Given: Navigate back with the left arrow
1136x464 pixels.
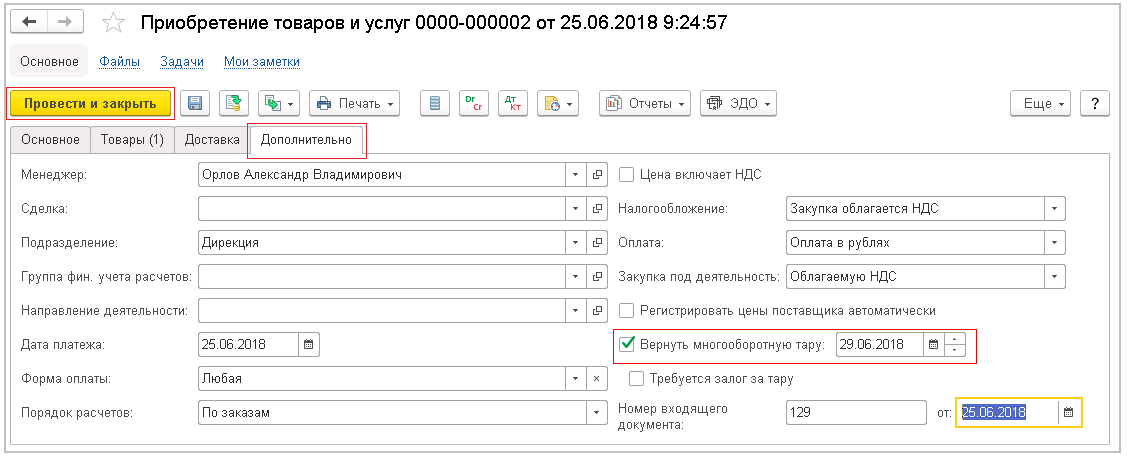Looking at the screenshot, I should [31, 22].
